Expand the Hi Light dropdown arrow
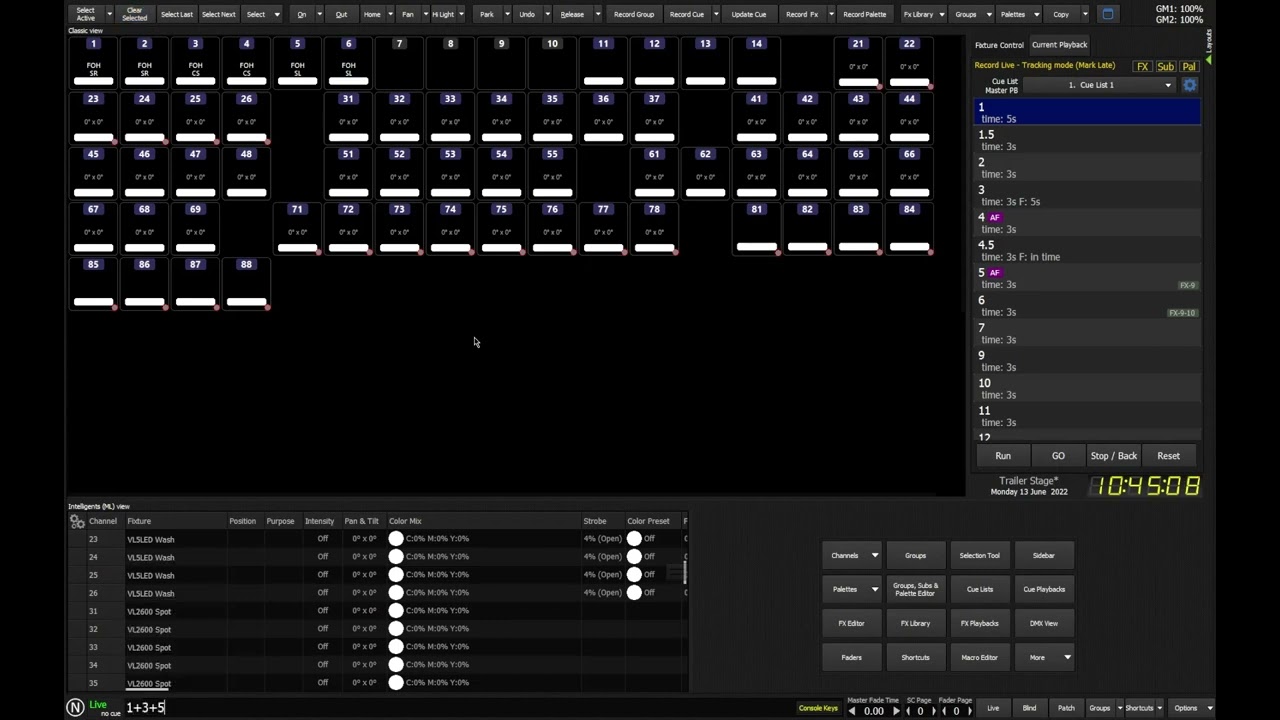This screenshot has width=1280, height=720. pyautogui.click(x=461, y=14)
